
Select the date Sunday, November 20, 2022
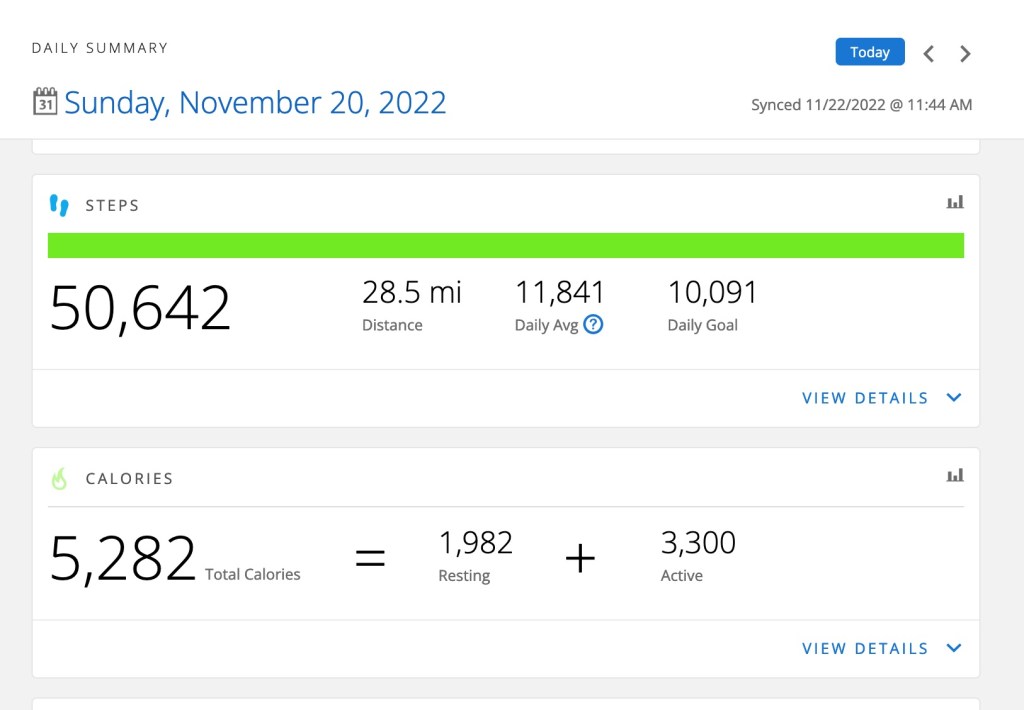coord(255,103)
